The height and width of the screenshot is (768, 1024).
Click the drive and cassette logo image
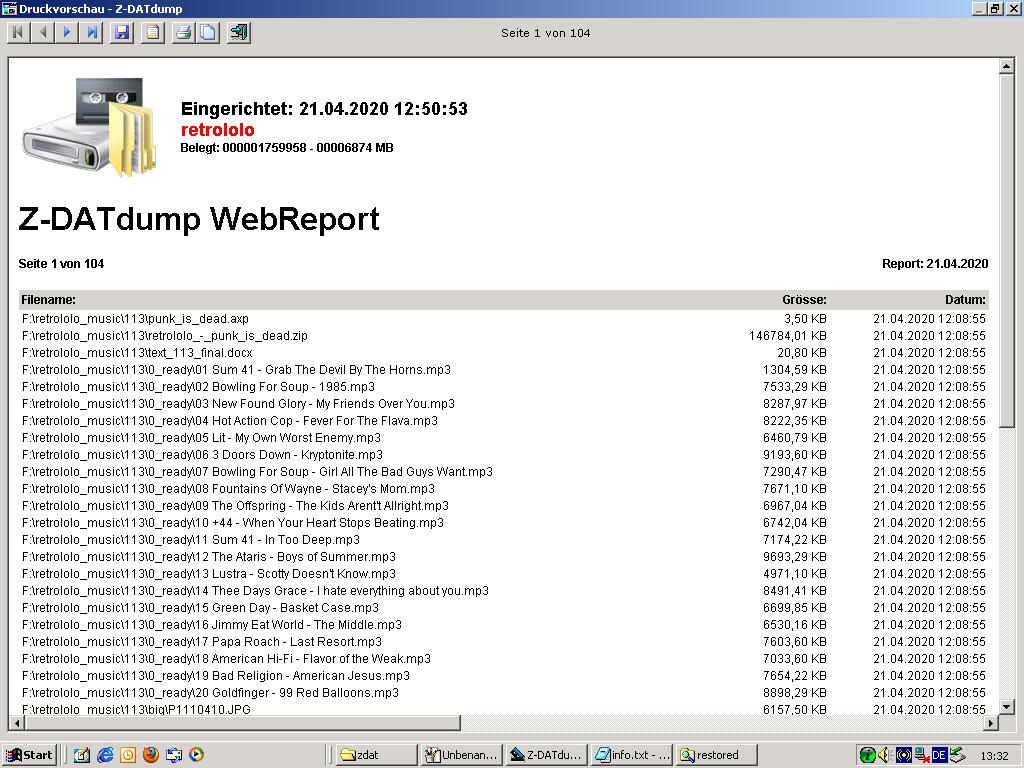click(89, 128)
